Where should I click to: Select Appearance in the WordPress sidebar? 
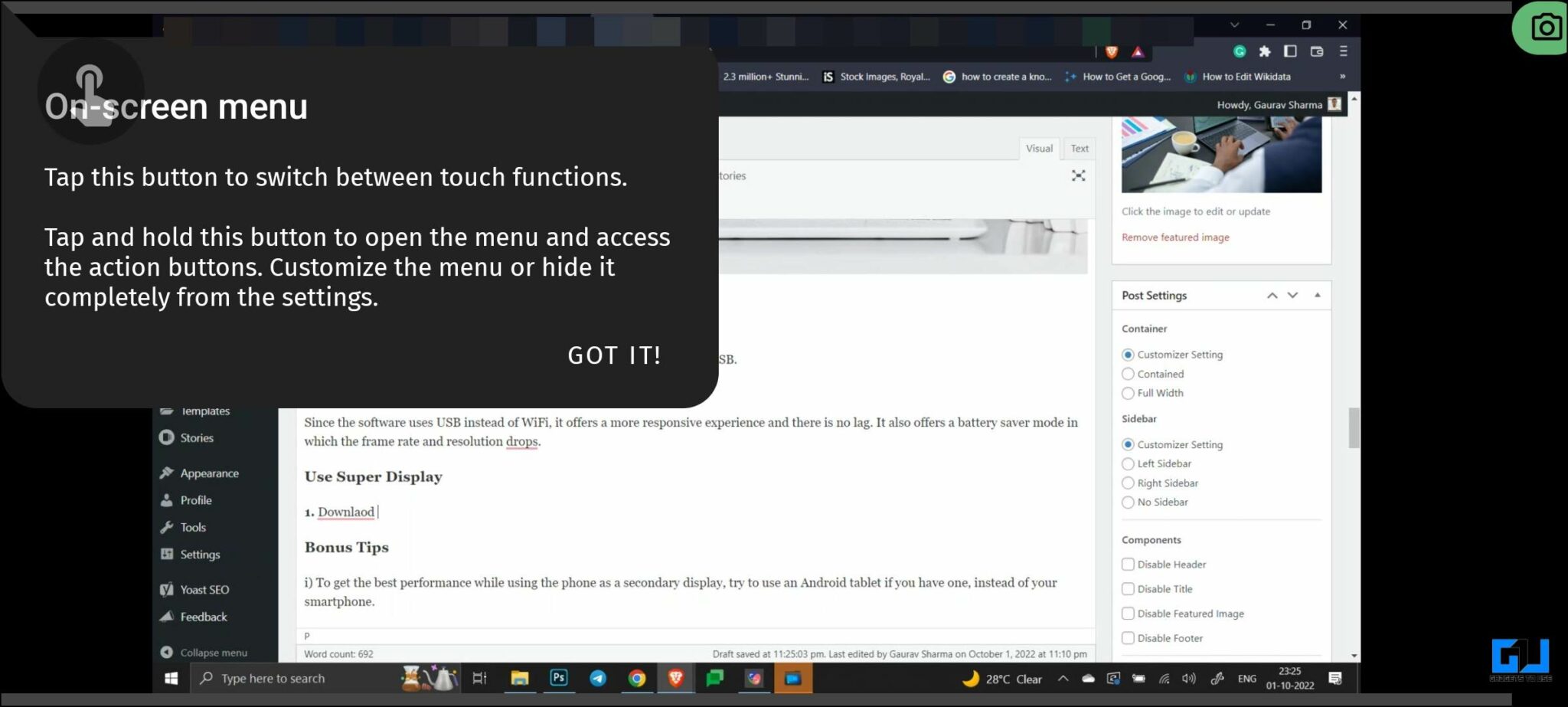(208, 473)
